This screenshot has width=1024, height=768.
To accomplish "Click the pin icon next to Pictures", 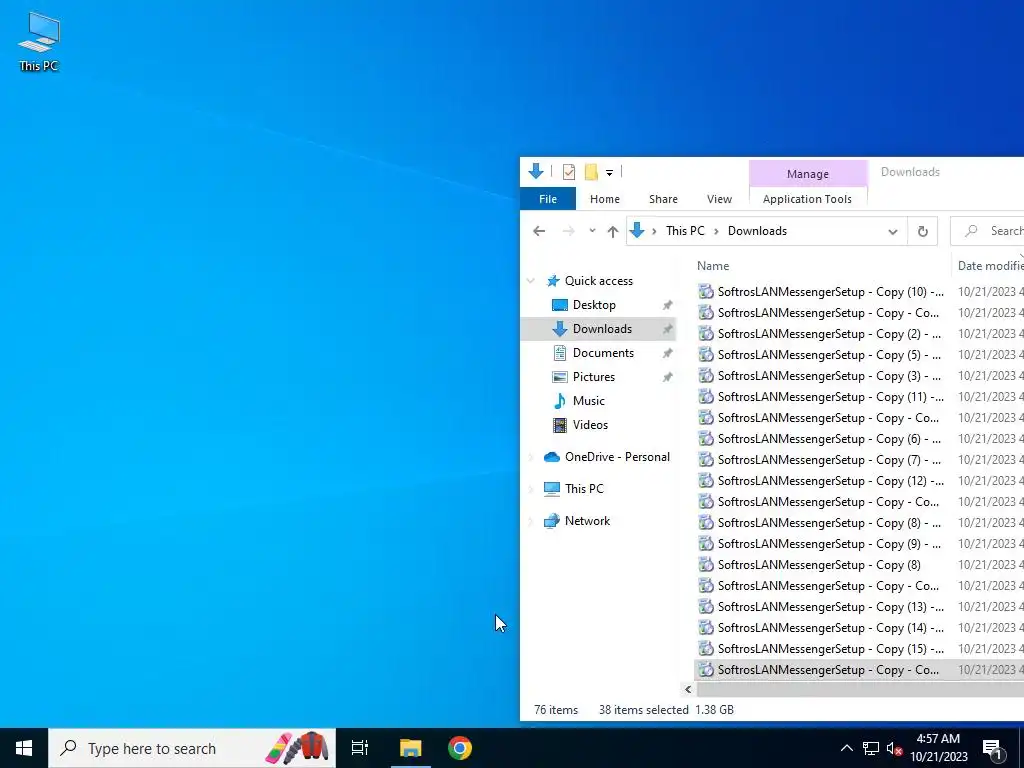I will [667, 377].
